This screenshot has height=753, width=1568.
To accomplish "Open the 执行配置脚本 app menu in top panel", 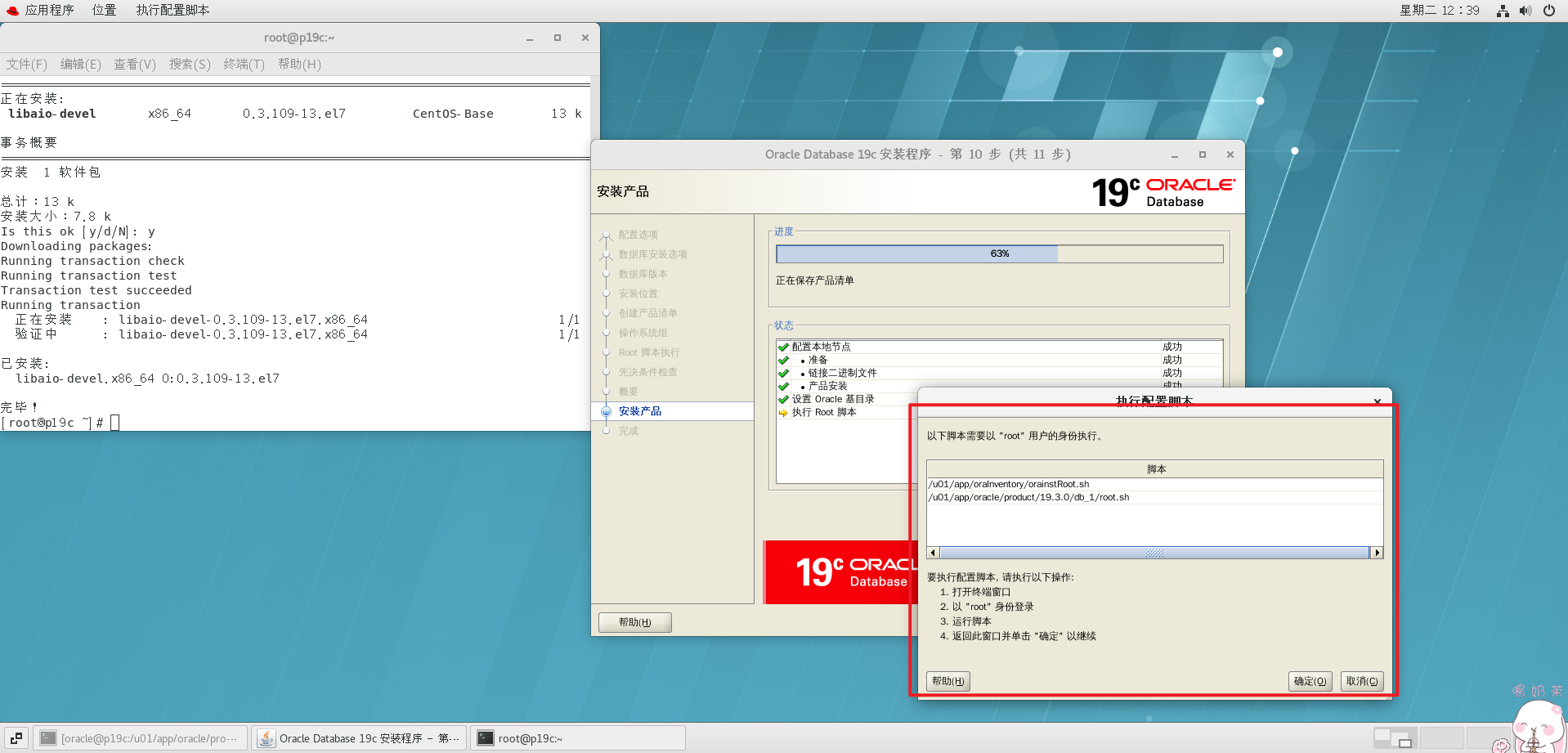I will click(172, 11).
